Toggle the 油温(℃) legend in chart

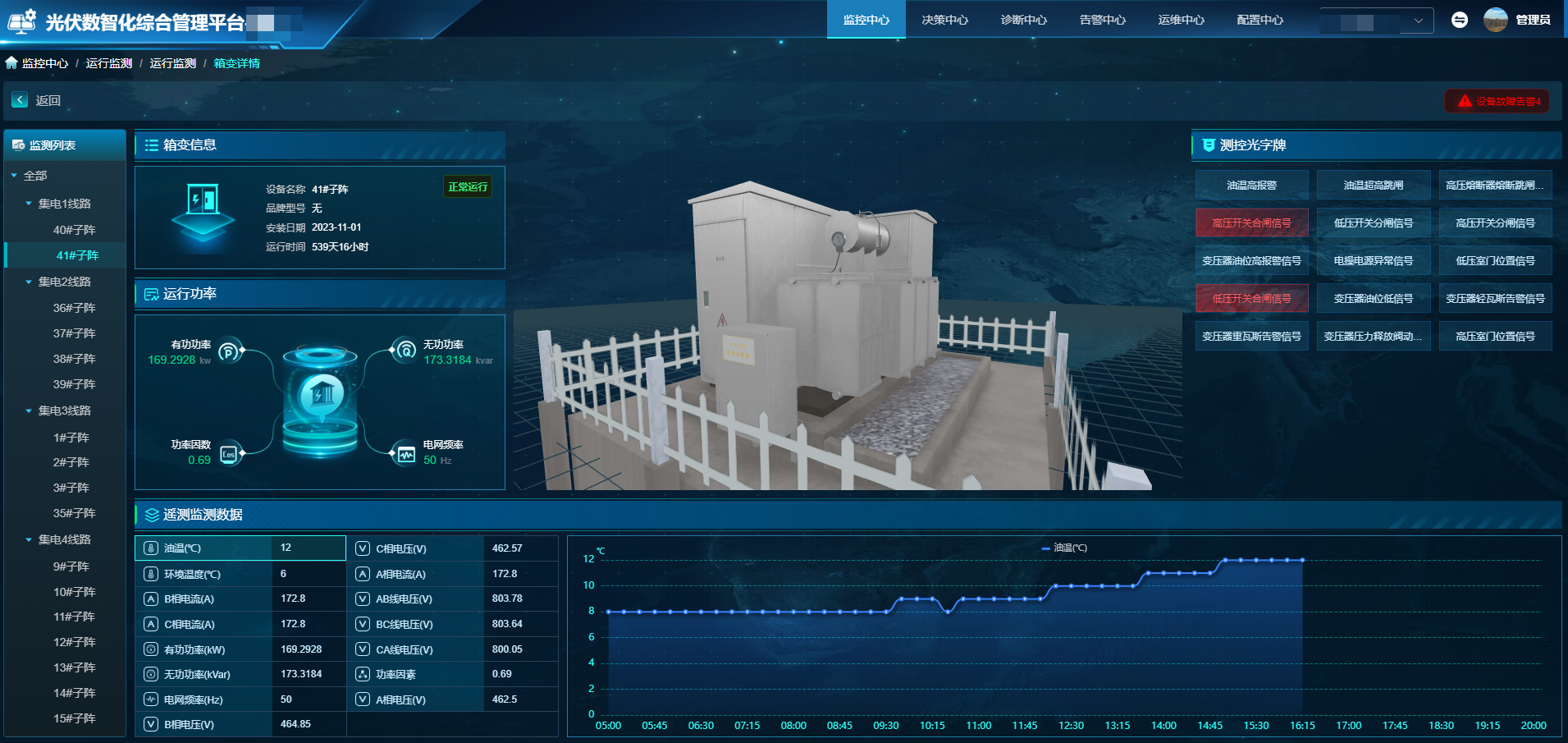[x=1064, y=548]
